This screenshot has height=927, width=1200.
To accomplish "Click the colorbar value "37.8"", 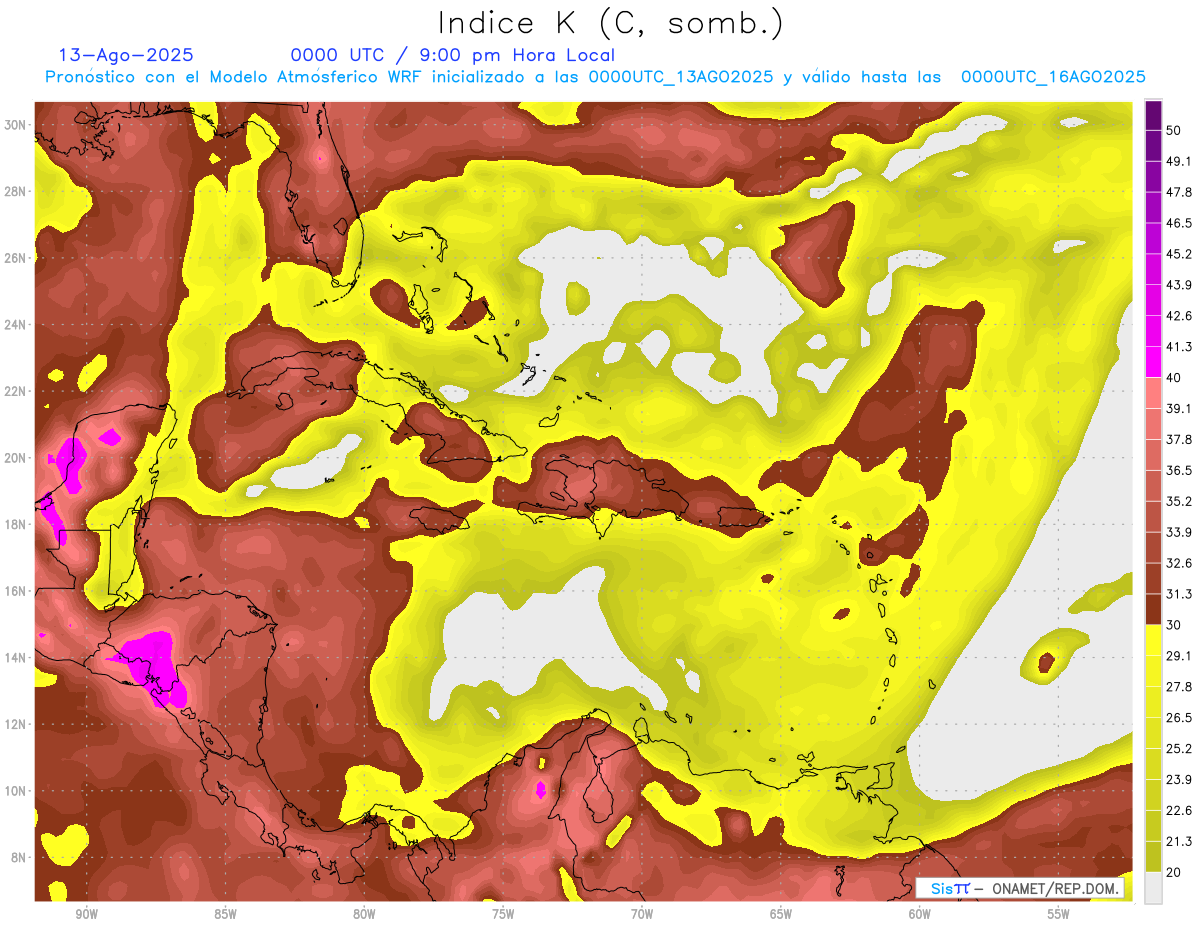I will tap(1179, 440).
